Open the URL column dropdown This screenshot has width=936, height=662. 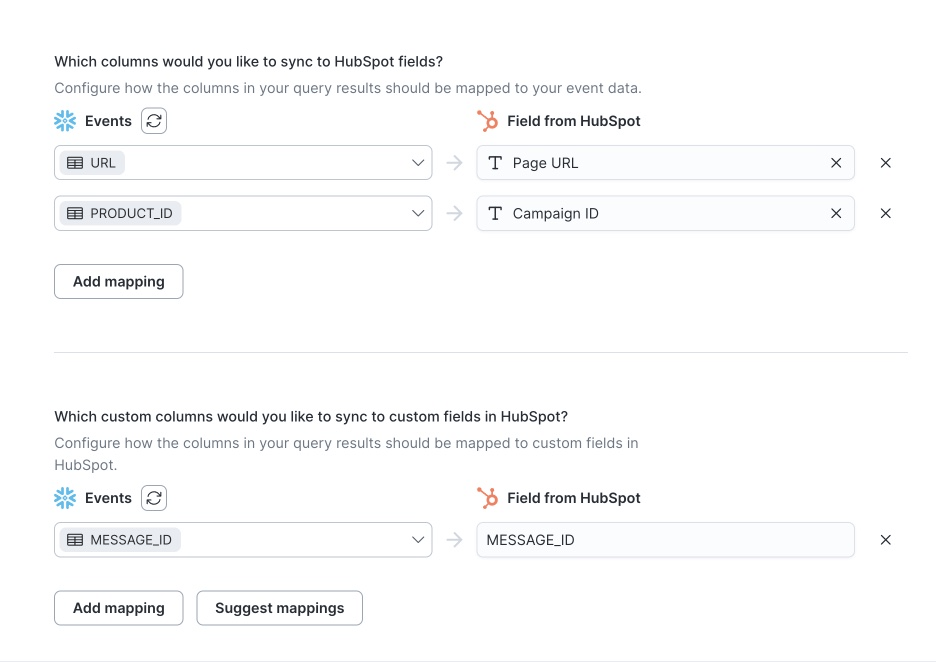pyautogui.click(x=243, y=162)
